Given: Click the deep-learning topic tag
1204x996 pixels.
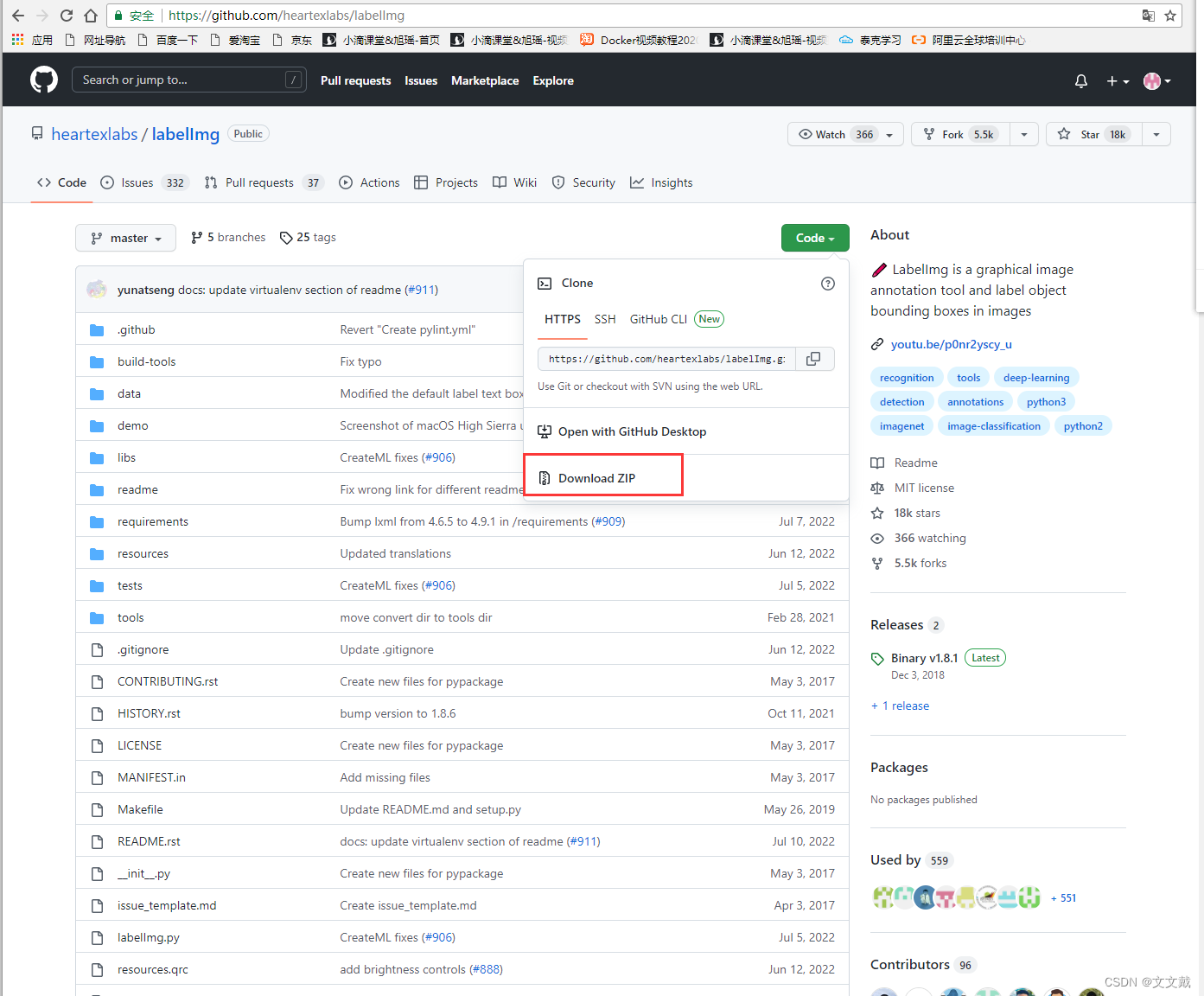Looking at the screenshot, I should pyautogui.click(x=1036, y=378).
